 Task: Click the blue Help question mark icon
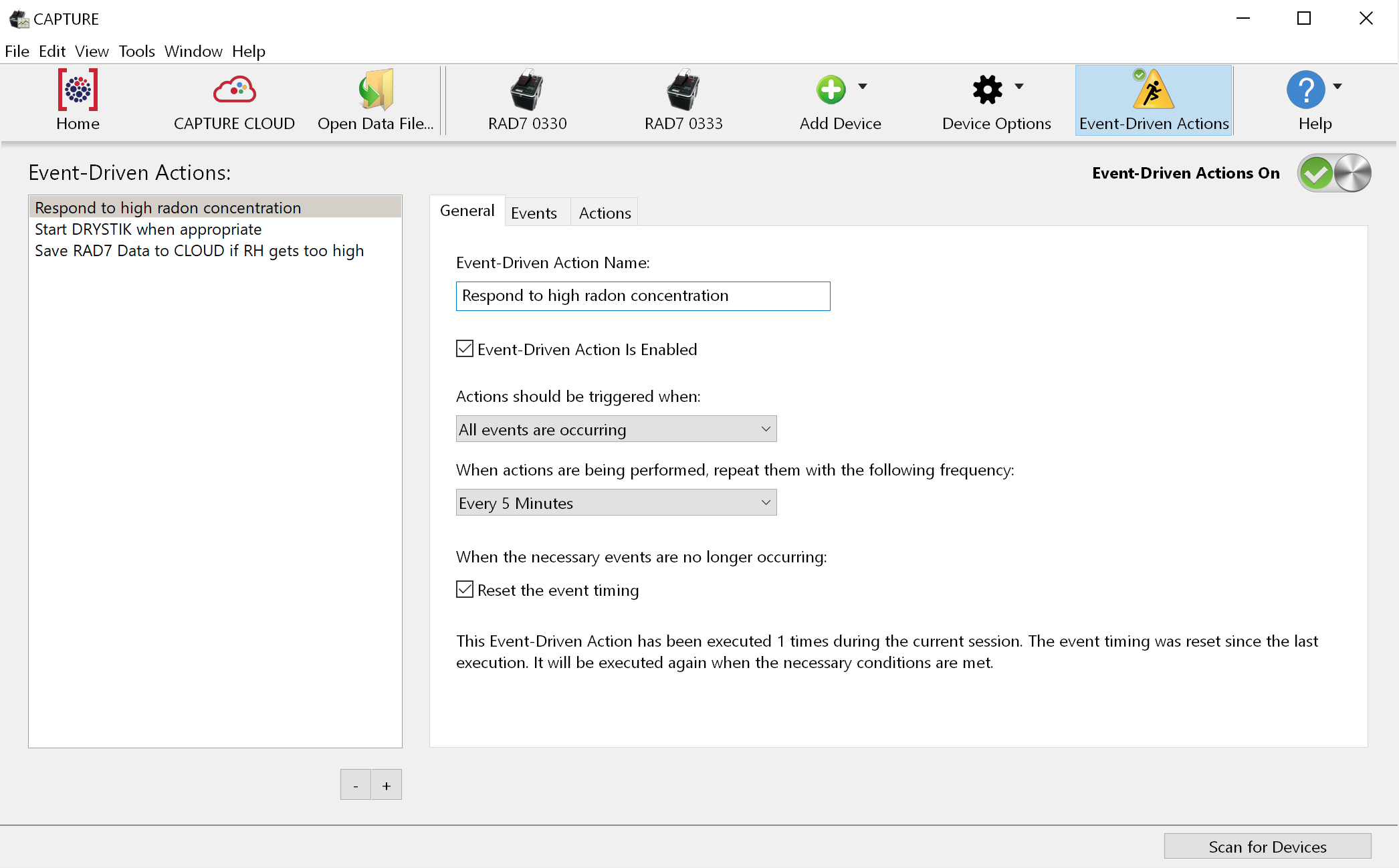[1305, 90]
